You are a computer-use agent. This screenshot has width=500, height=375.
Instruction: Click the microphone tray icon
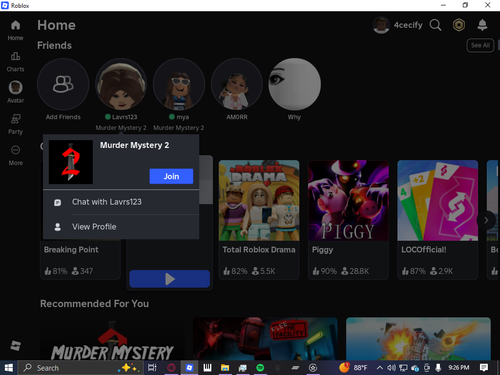[438, 368]
